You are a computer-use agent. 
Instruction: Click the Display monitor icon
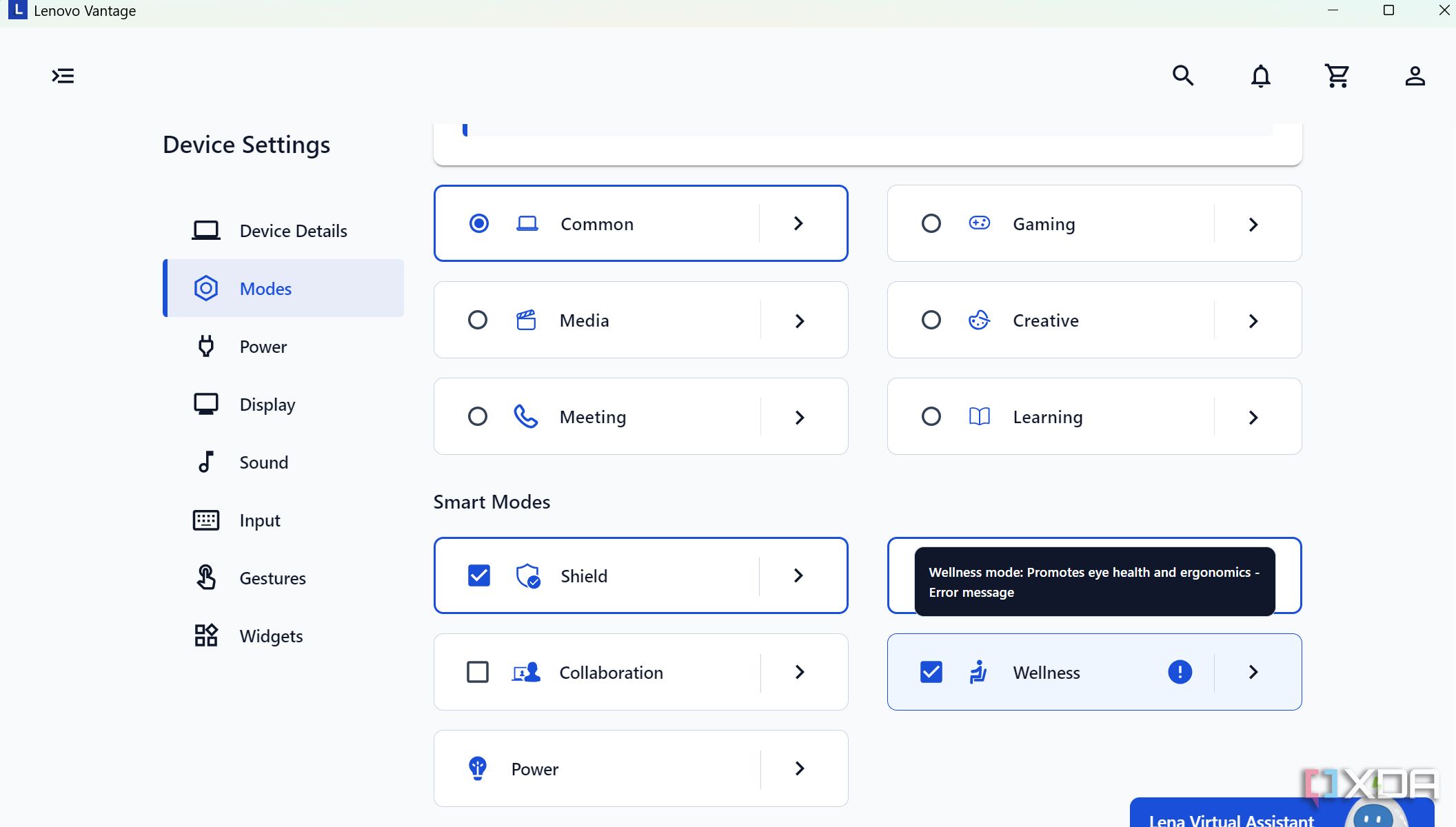[x=205, y=404]
